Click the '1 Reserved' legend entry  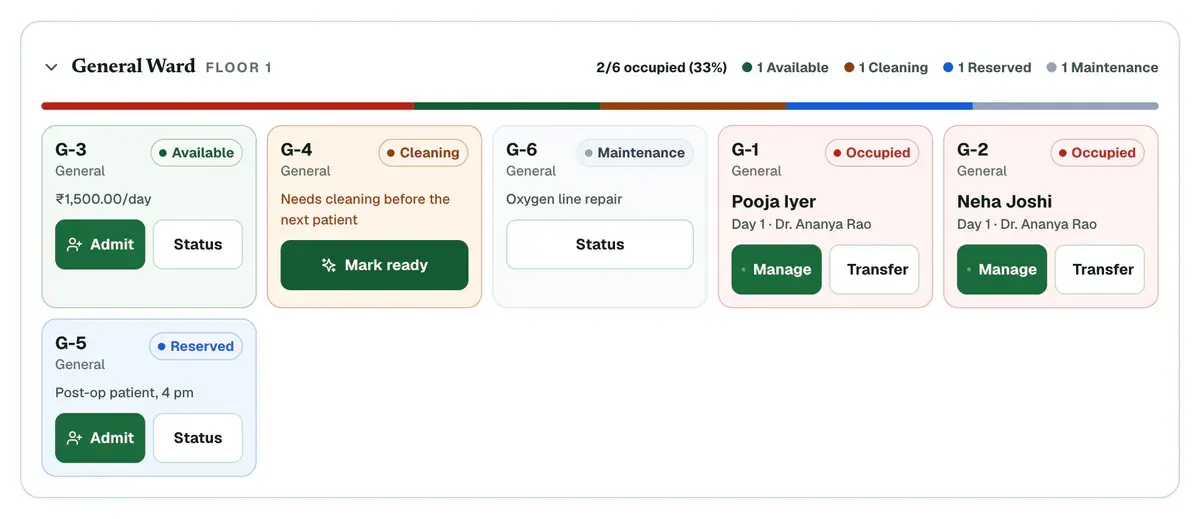click(x=987, y=68)
